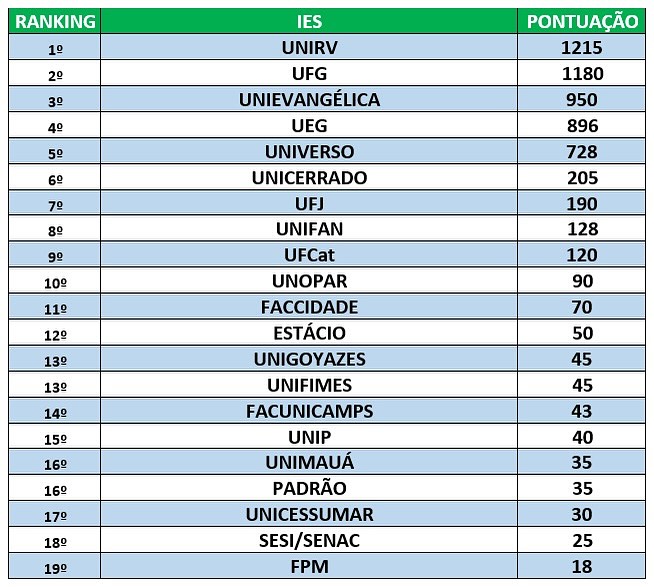
Task: Select the UFG institution cell
Action: coord(309,73)
